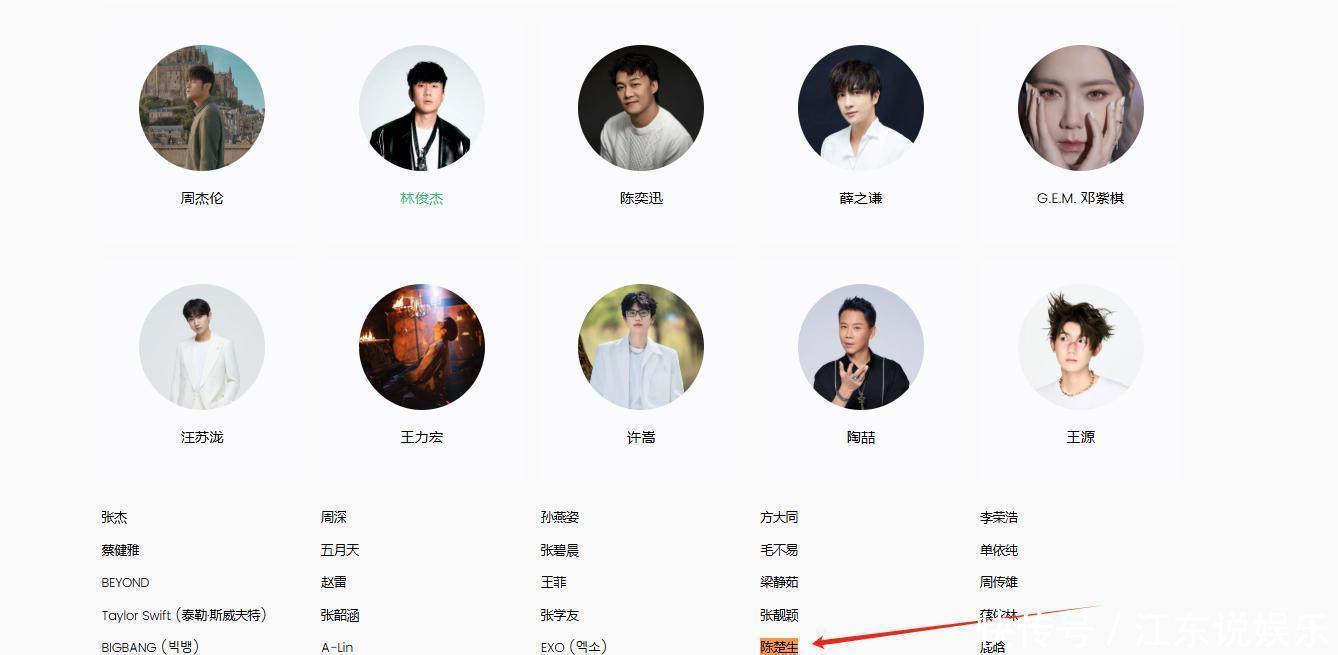Click the 五月天 band link
The height and width of the screenshot is (655, 1338).
[340, 550]
